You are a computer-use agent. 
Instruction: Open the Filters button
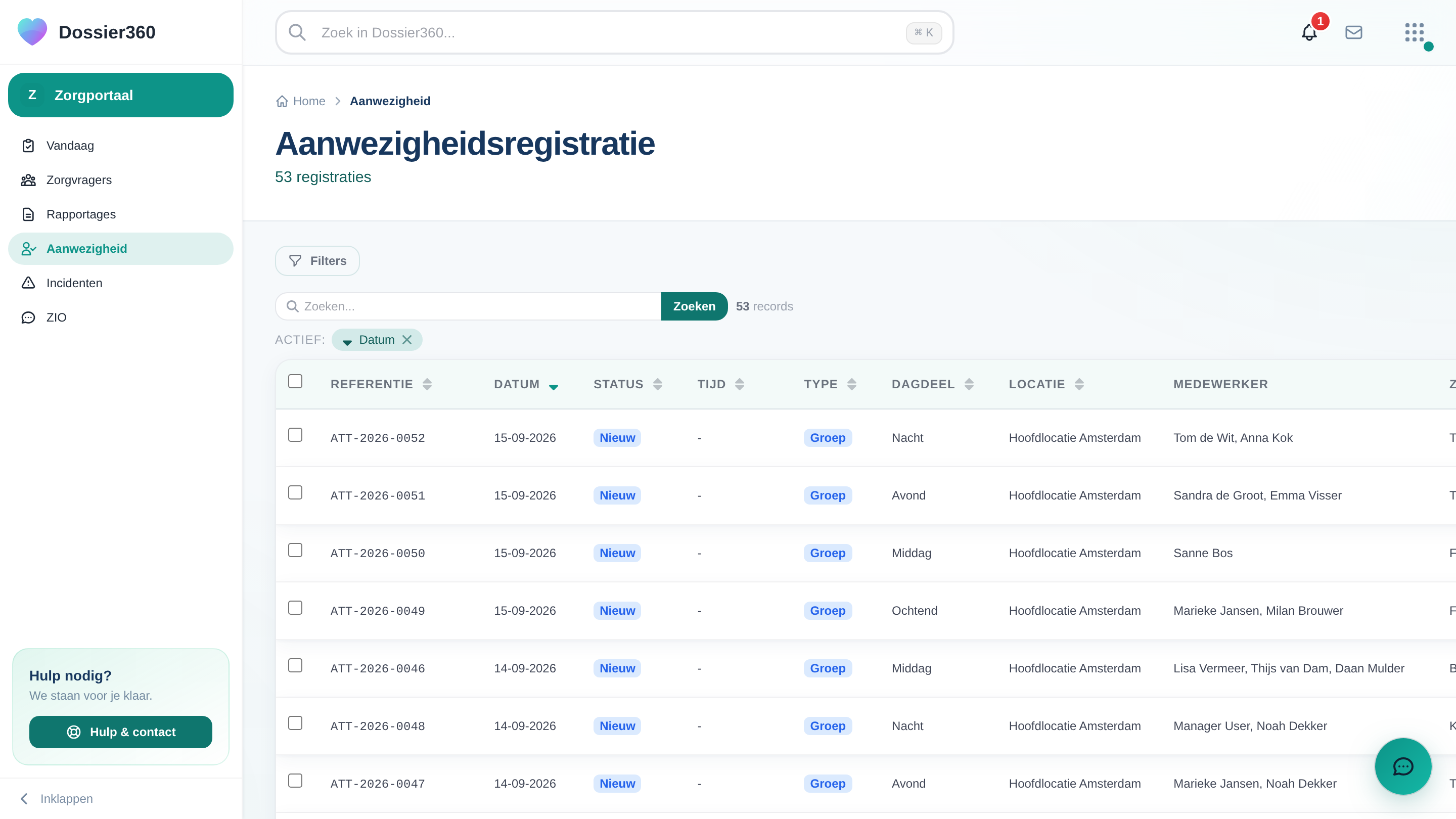pyautogui.click(x=317, y=260)
